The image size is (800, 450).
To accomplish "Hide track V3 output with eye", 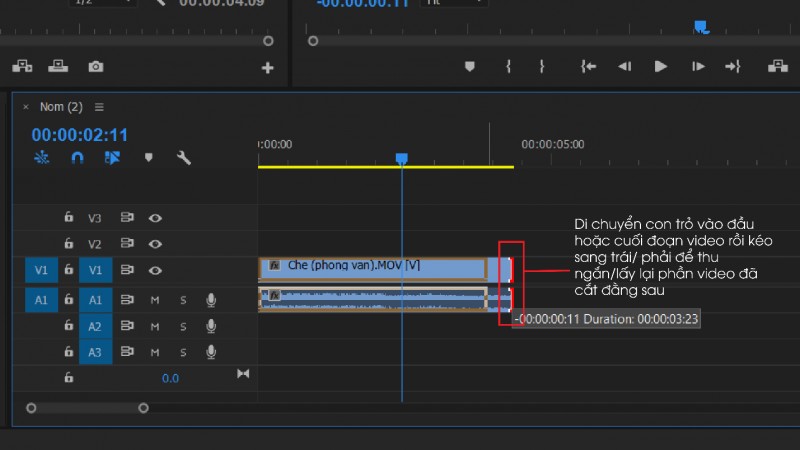I will 155,218.
